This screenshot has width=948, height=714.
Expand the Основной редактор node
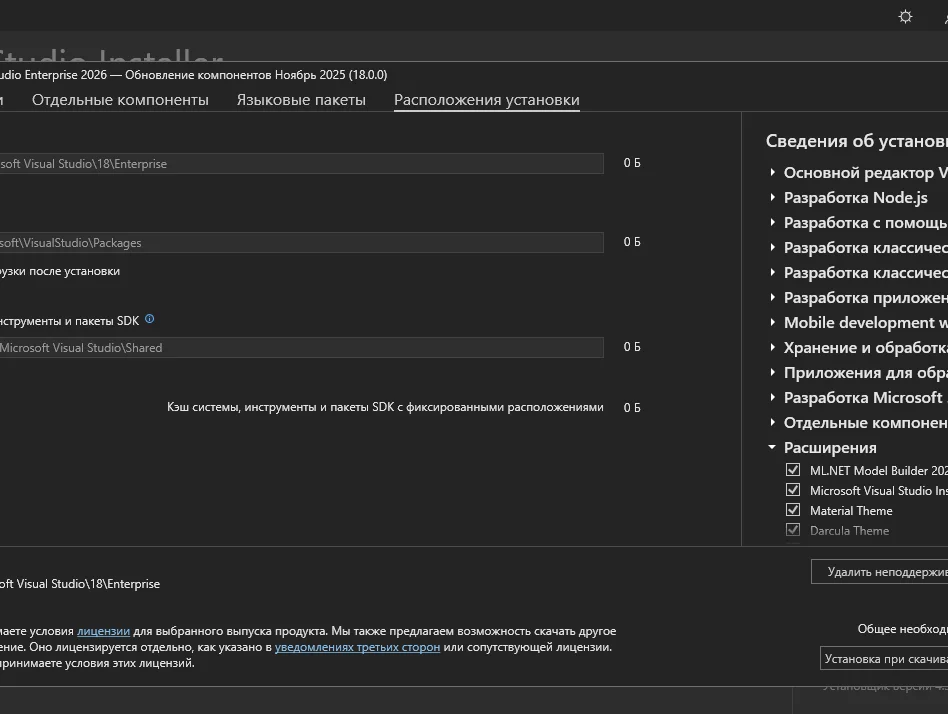[773, 173]
